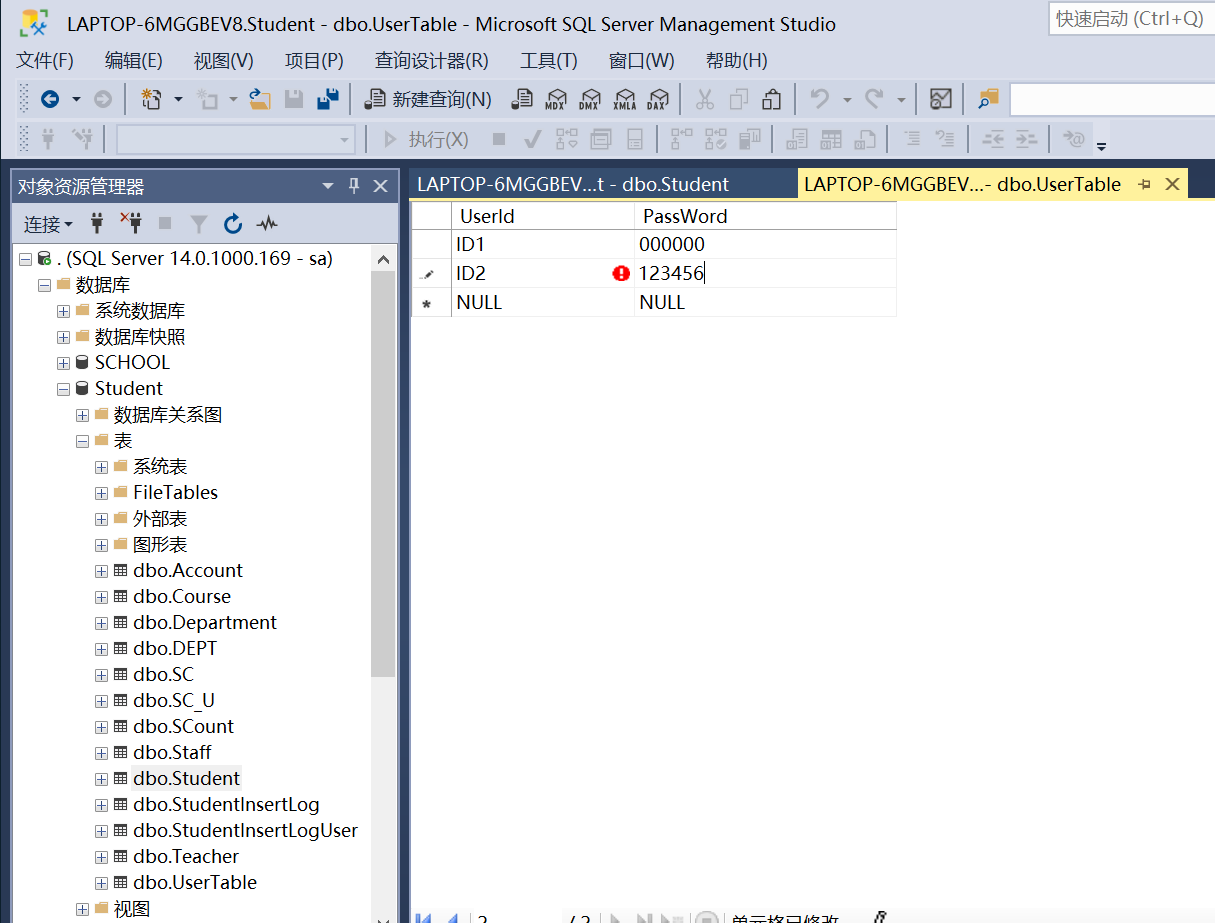The image size is (1215, 923).
Task: Switch to the dbo.Student tab
Action: (x=573, y=184)
